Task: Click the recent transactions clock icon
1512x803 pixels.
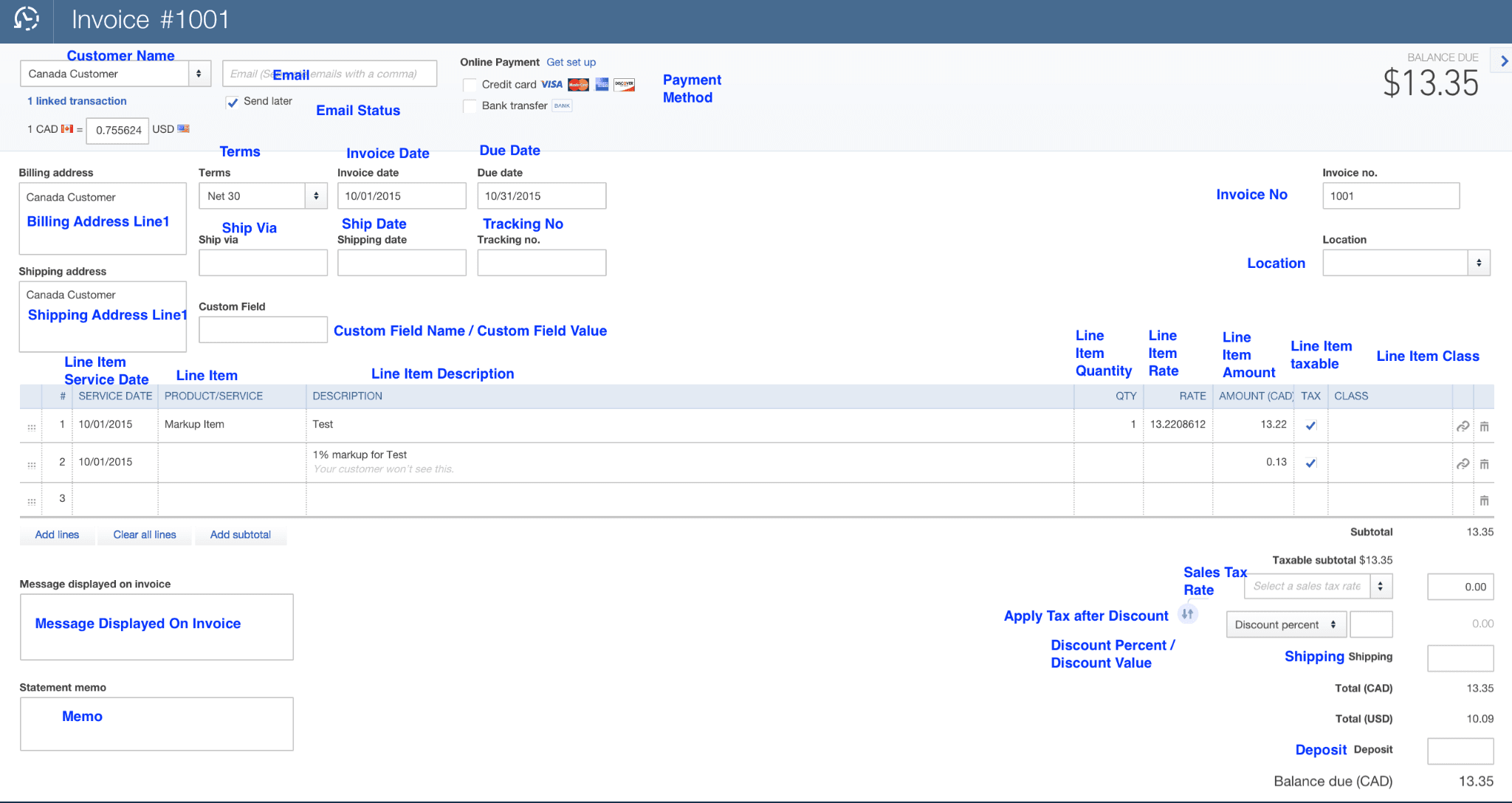Action: click(27, 18)
